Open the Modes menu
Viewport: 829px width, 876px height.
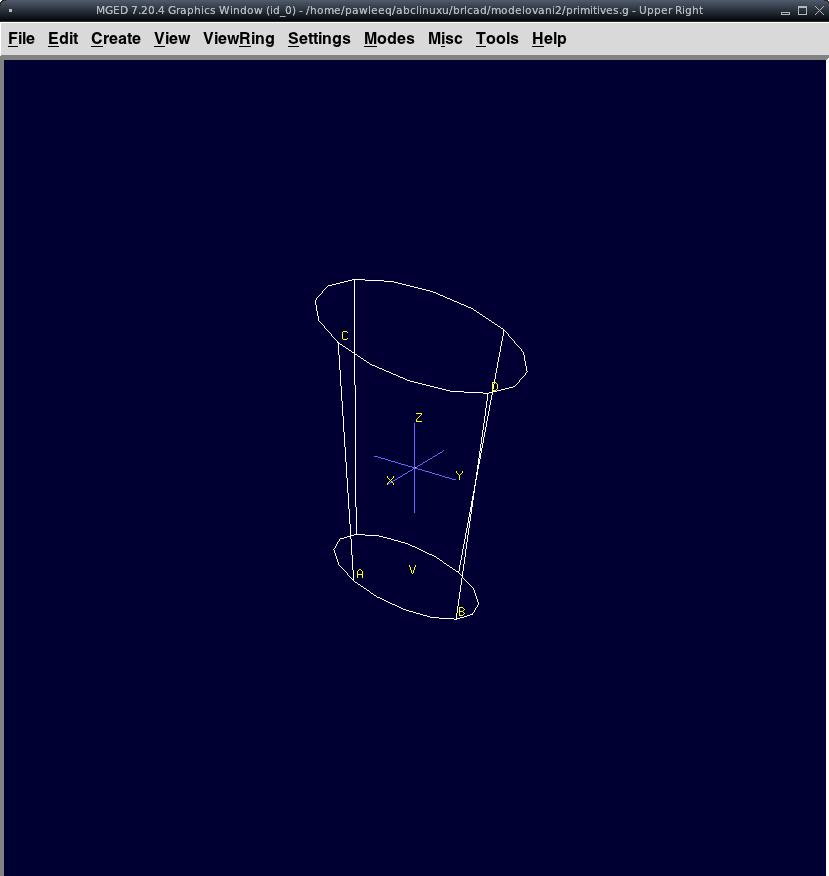[389, 39]
